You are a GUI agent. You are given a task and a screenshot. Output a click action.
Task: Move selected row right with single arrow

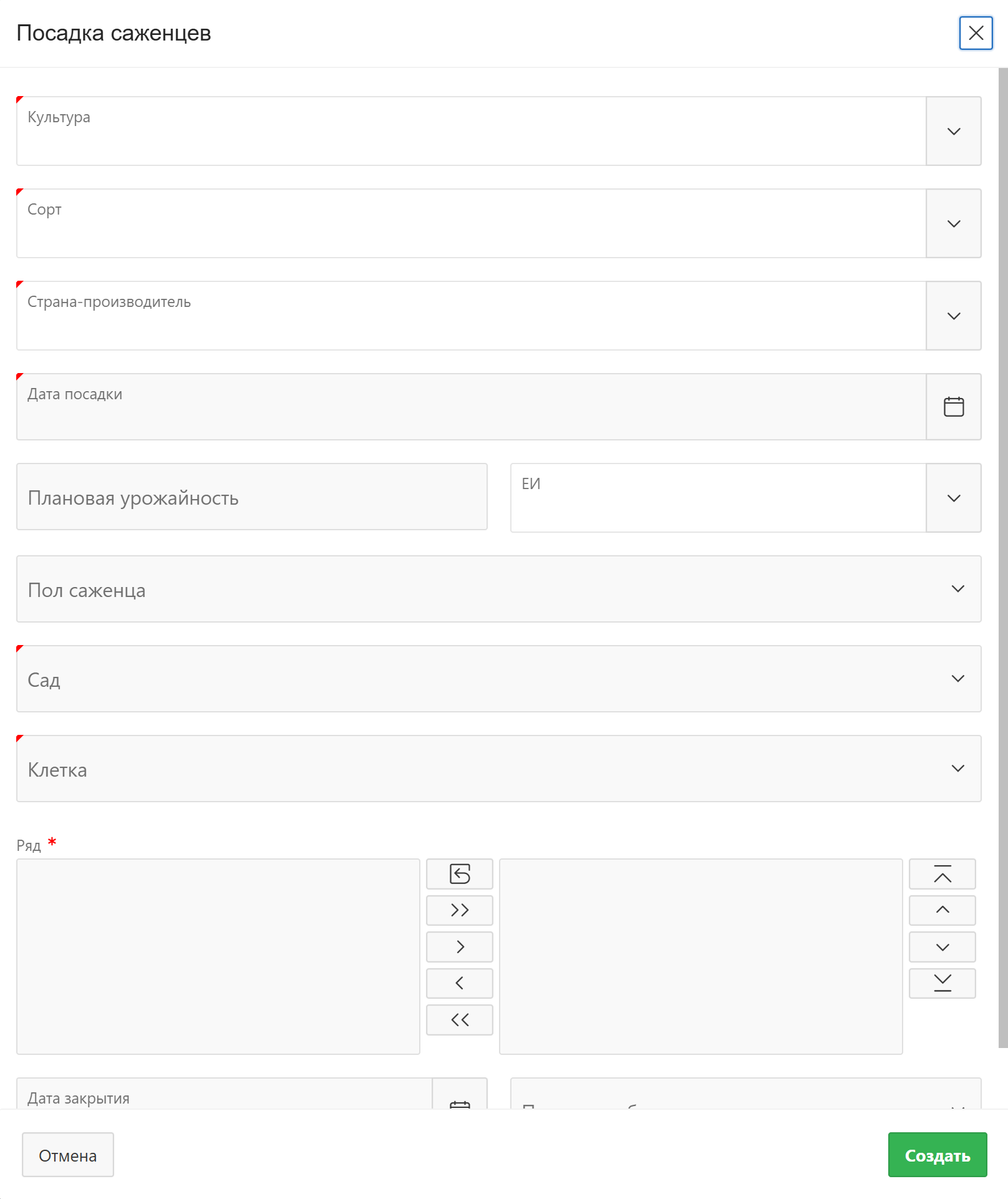460,947
